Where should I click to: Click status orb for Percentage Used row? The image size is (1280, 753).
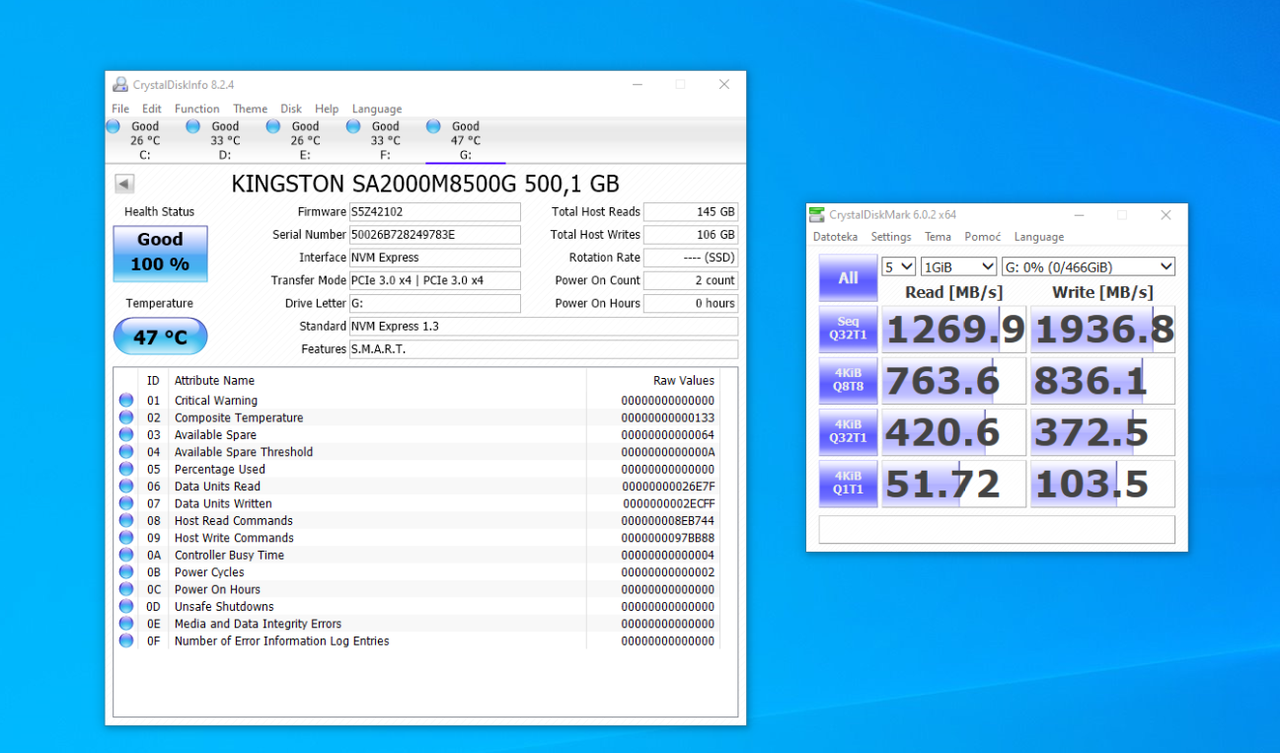point(126,469)
